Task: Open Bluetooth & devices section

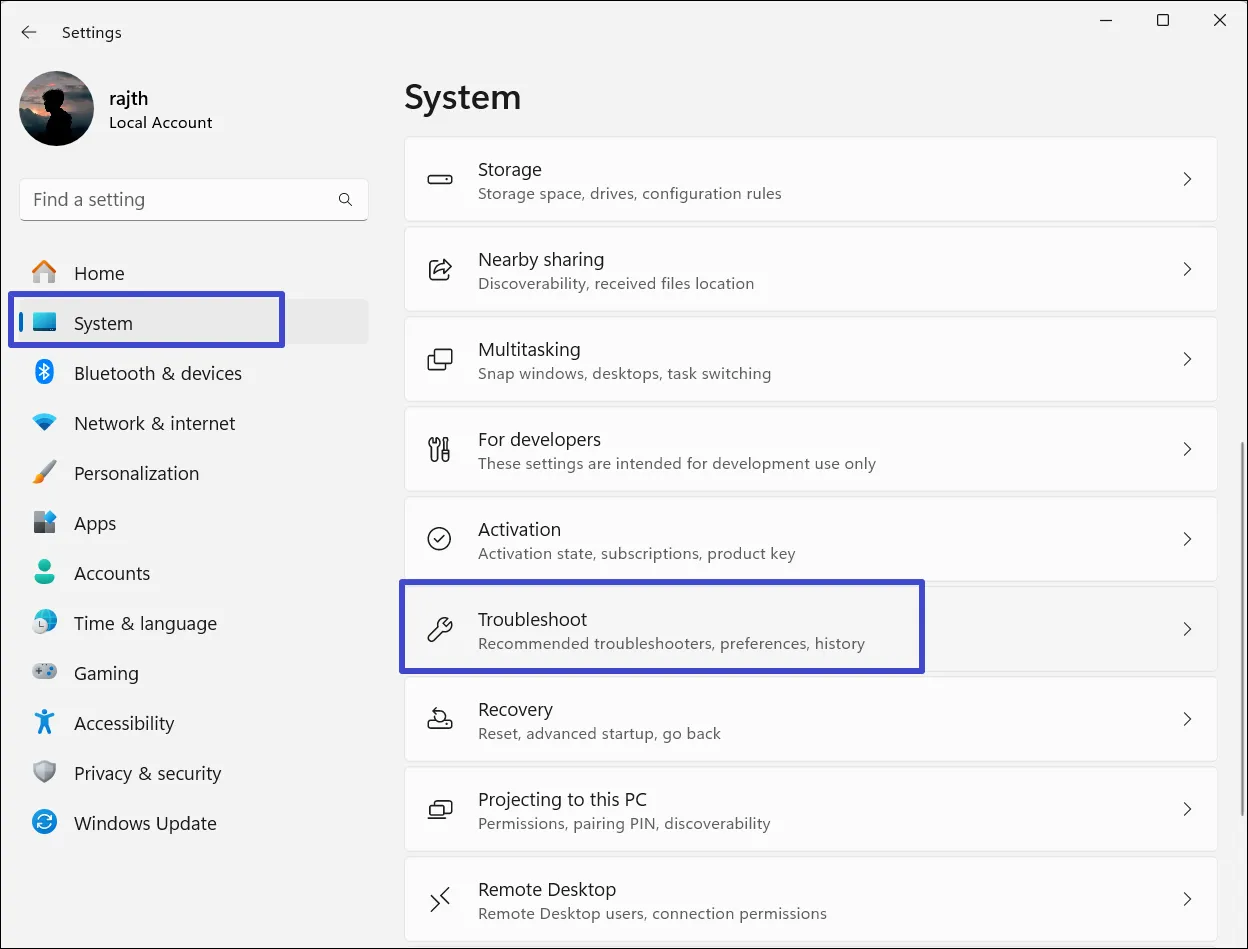Action: (157, 373)
